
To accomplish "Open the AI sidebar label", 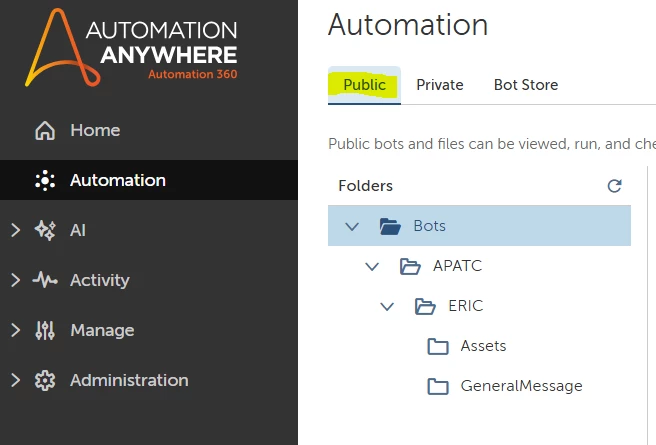I will point(78,230).
